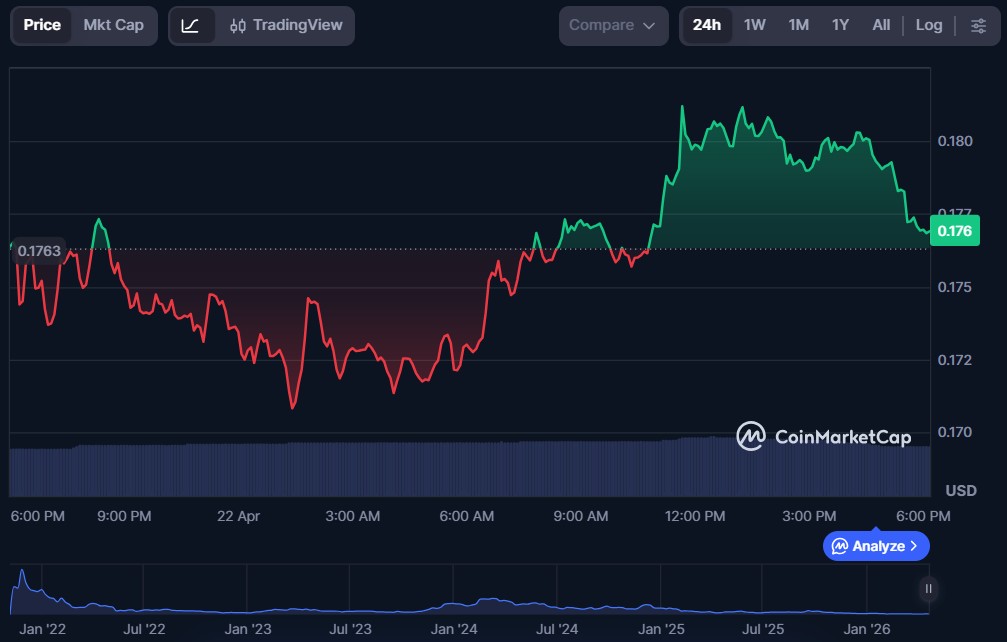The image size is (1007, 642).
Task: Show the All time range
Action: click(x=881, y=25)
